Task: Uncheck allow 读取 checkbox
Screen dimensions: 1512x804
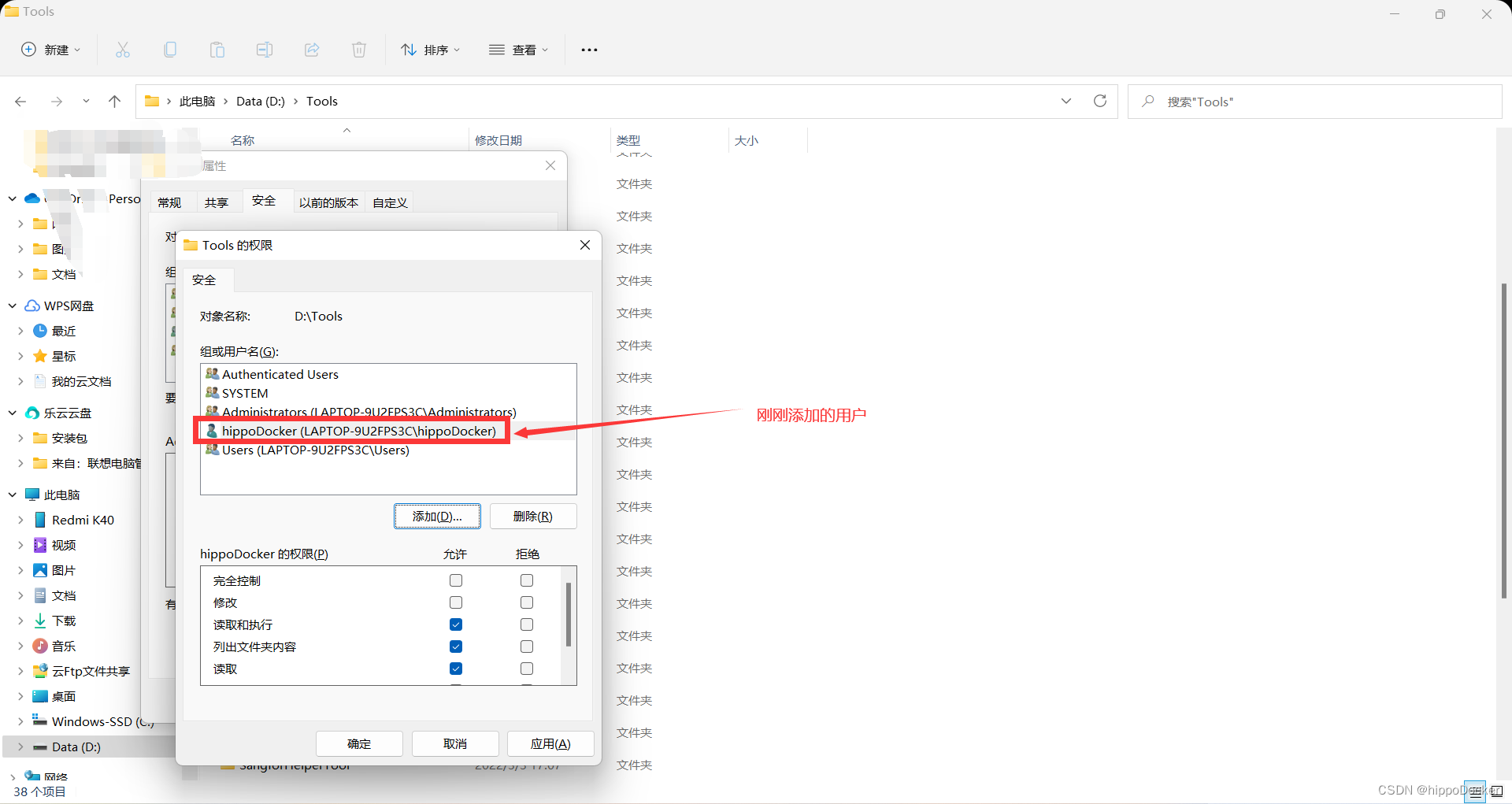Action: [456, 669]
